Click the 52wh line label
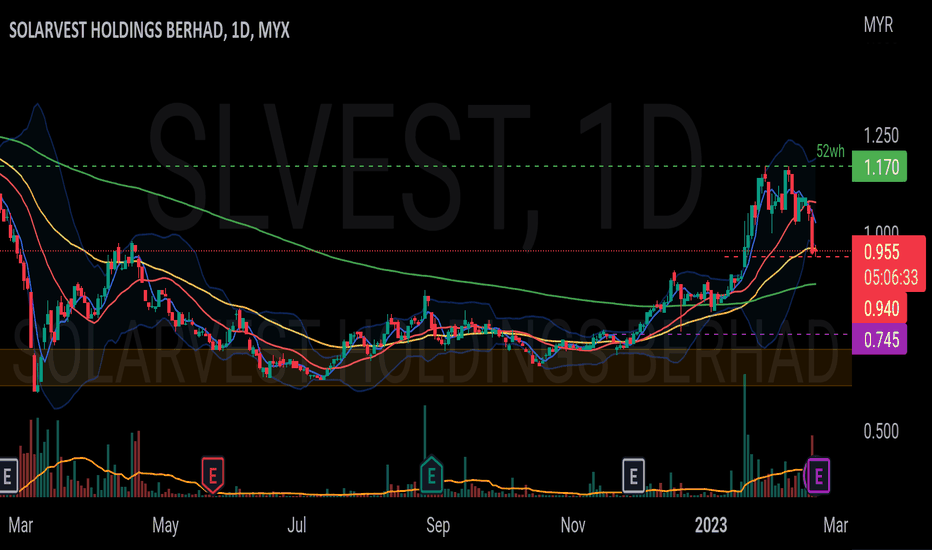The width and height of the screenshot is (932, 550). click(830, 151)
